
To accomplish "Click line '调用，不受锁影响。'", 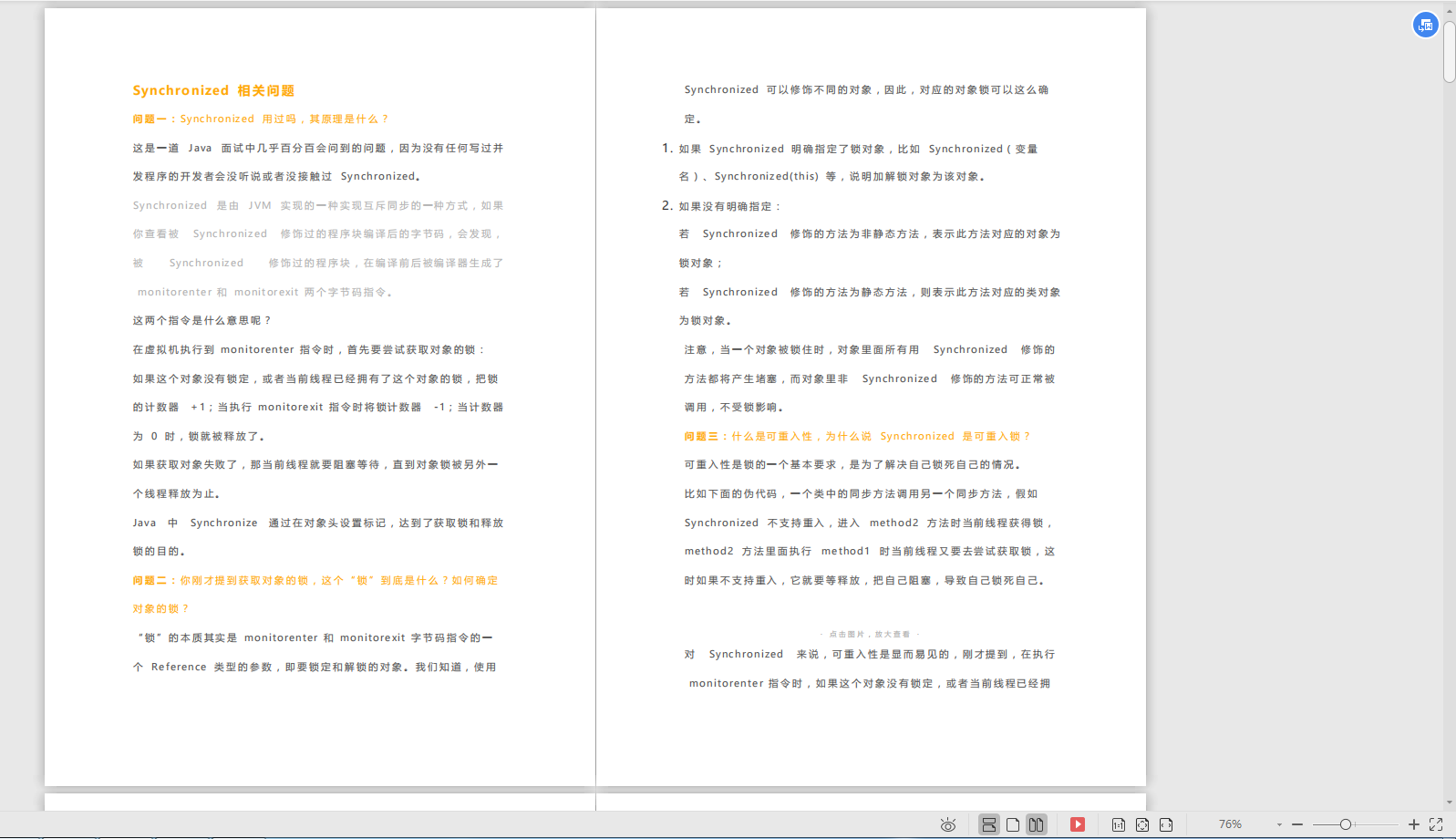I will (x=735, y=407).
